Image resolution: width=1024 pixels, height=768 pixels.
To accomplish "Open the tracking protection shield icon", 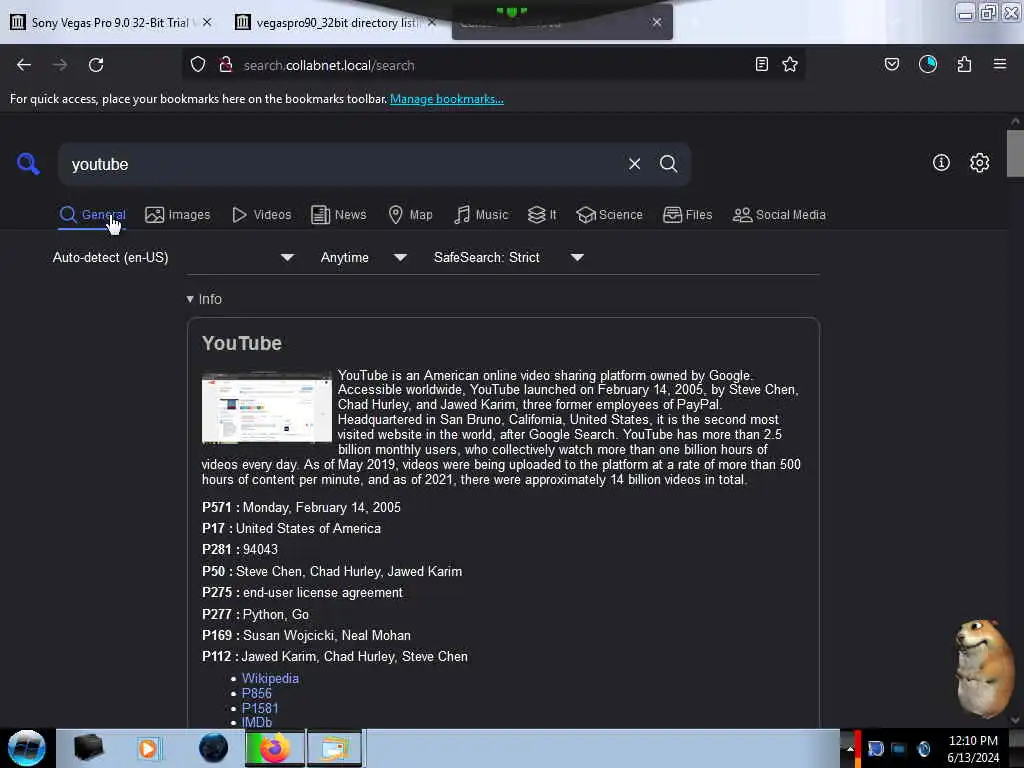I will coord(198,65).
